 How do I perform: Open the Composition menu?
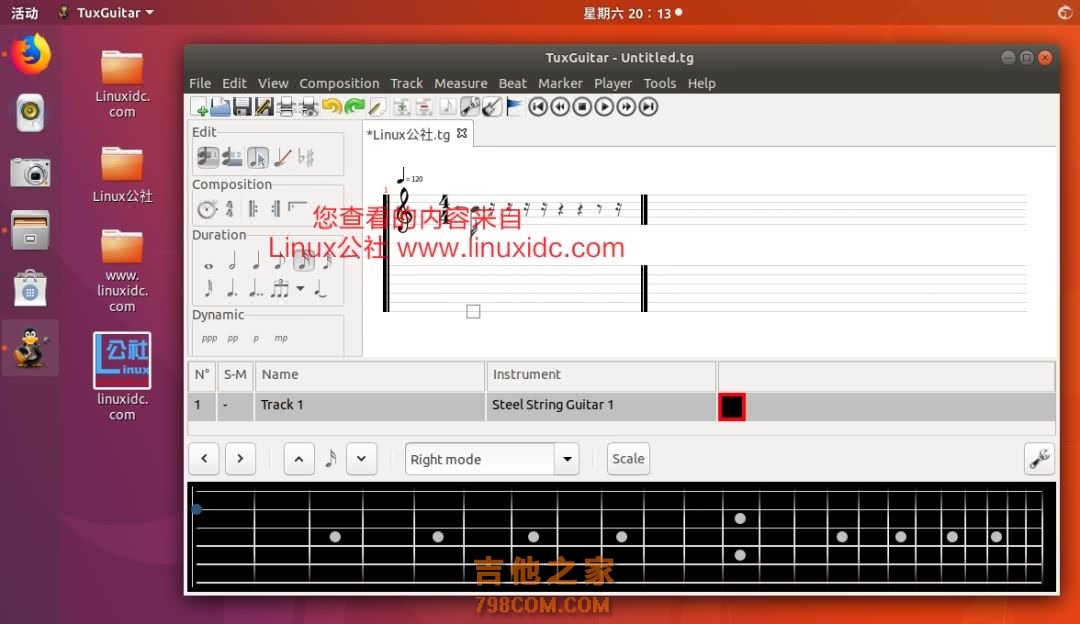(x=339, y=83)
